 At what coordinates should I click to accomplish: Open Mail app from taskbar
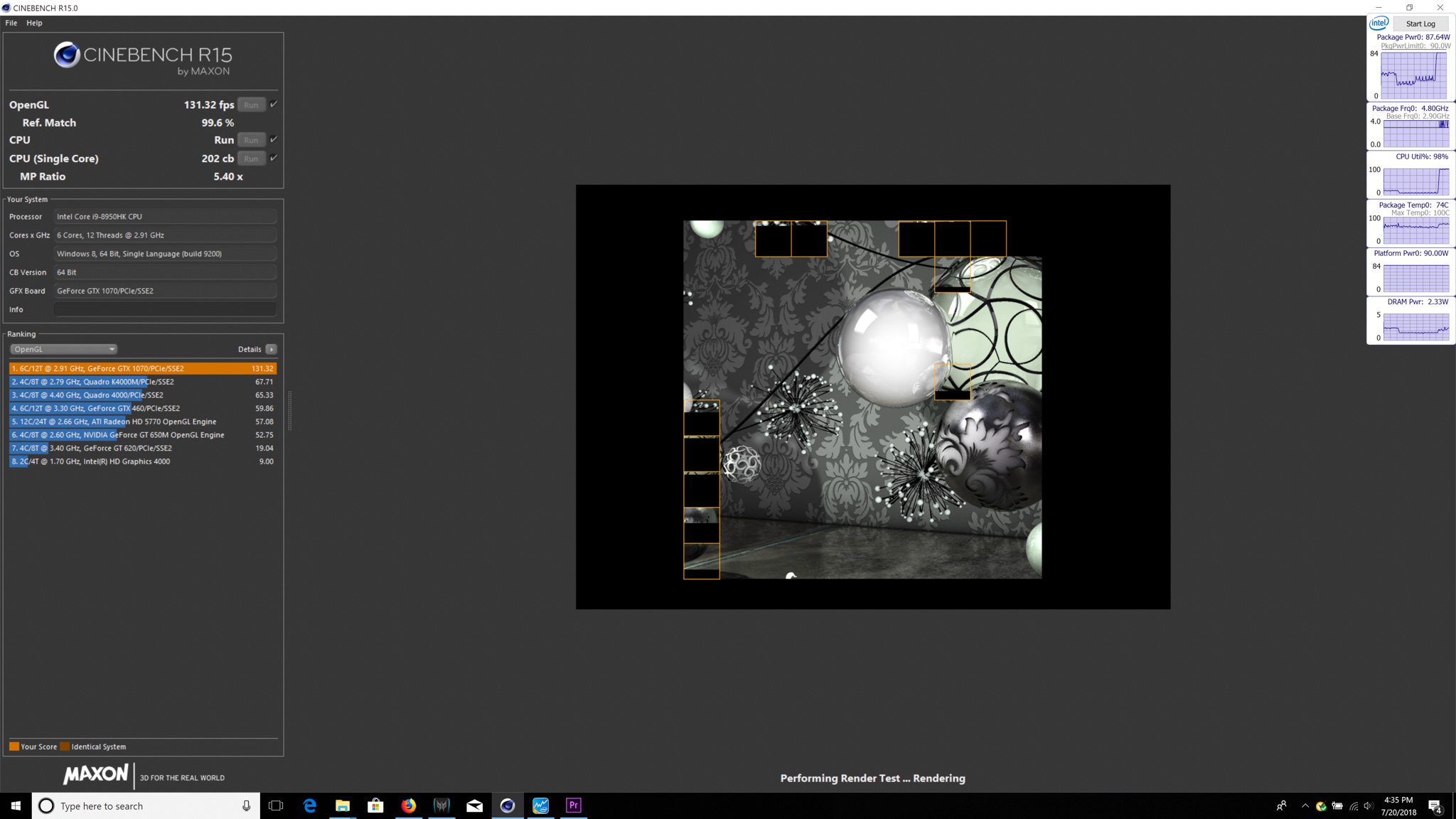(474, 805)
